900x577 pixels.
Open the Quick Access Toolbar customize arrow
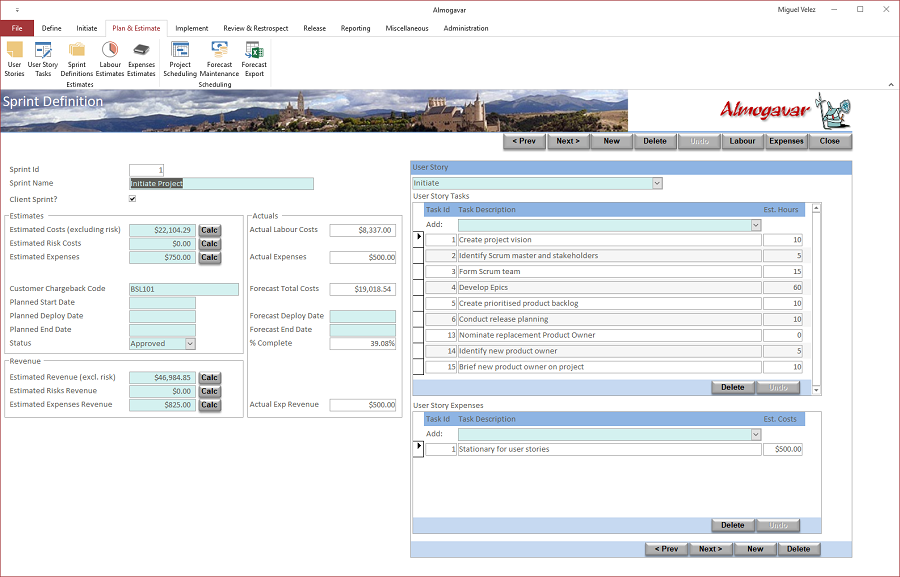point(17,10)
